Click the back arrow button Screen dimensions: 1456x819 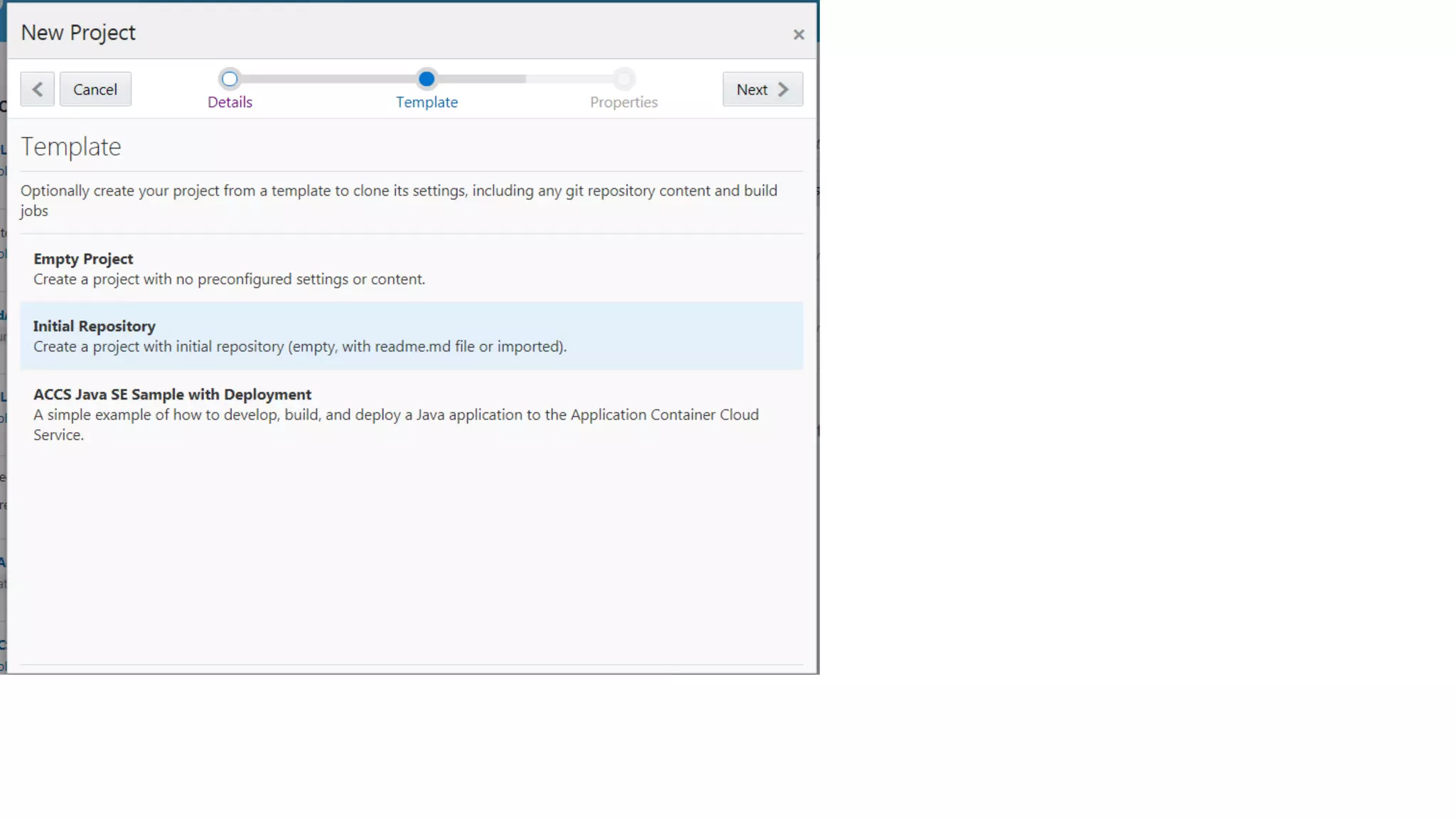[37, 90]
